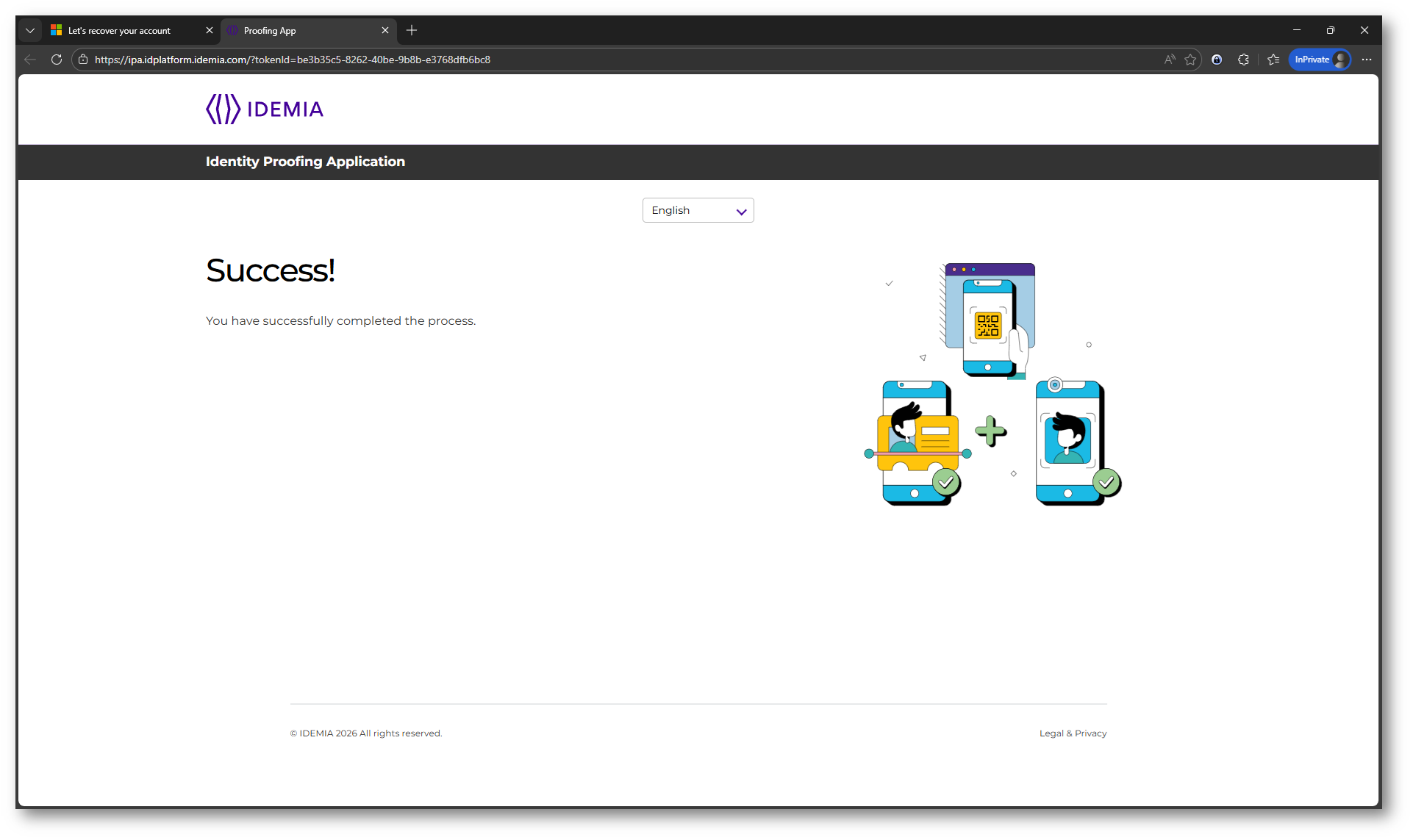Close the Let's recover your account tab
The height and width of the screenshot is (840, 1413).
210,30
